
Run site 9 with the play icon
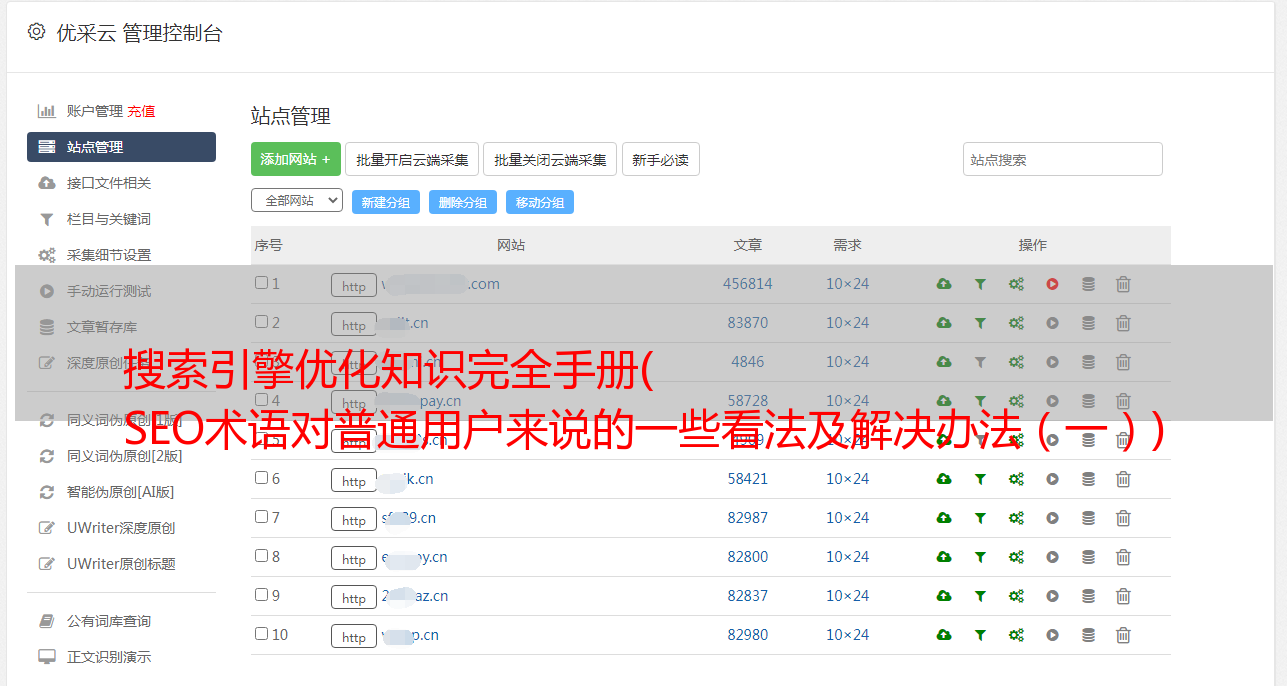[x=1052, y=596]
